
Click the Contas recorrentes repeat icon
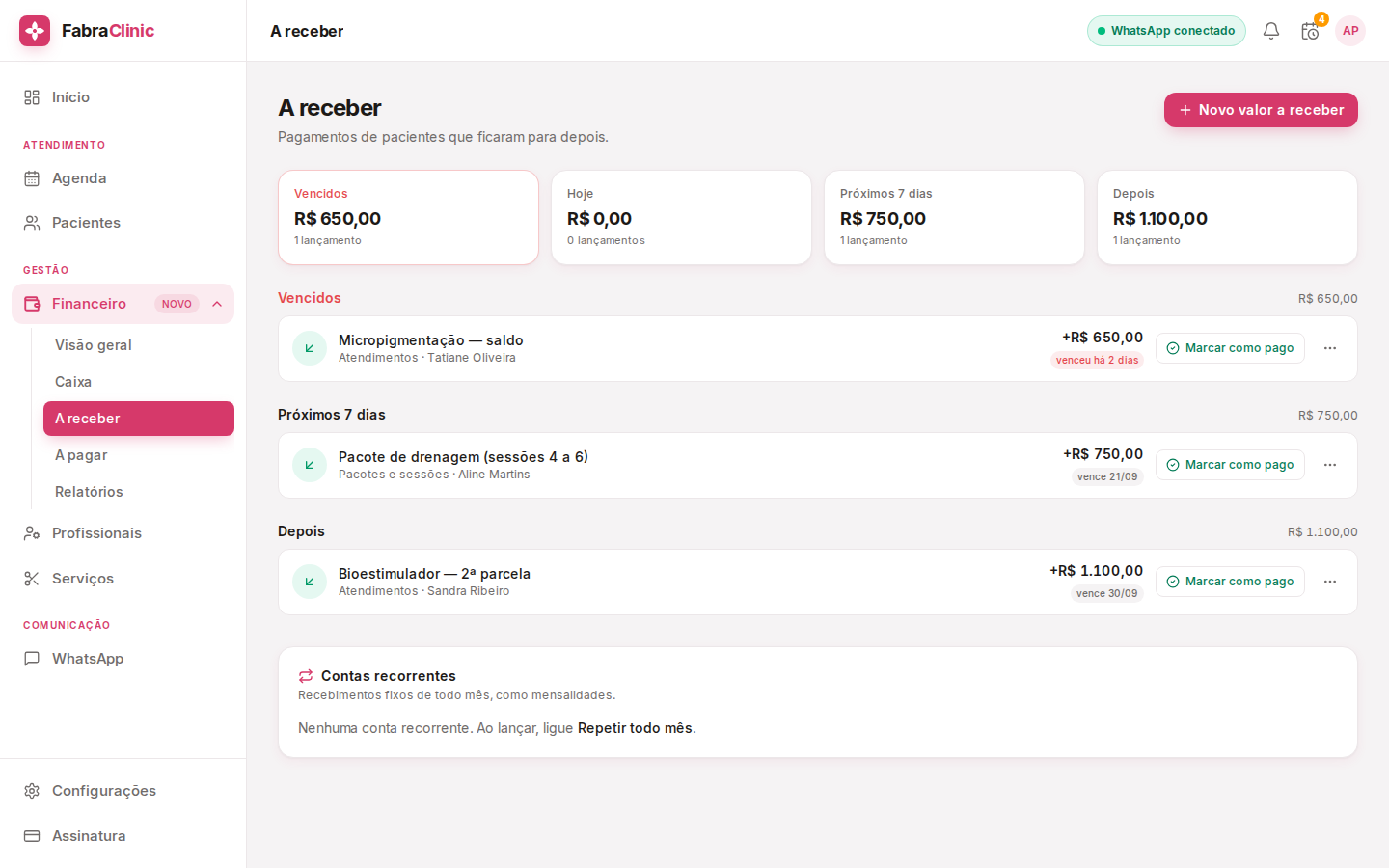coord(306,676)
